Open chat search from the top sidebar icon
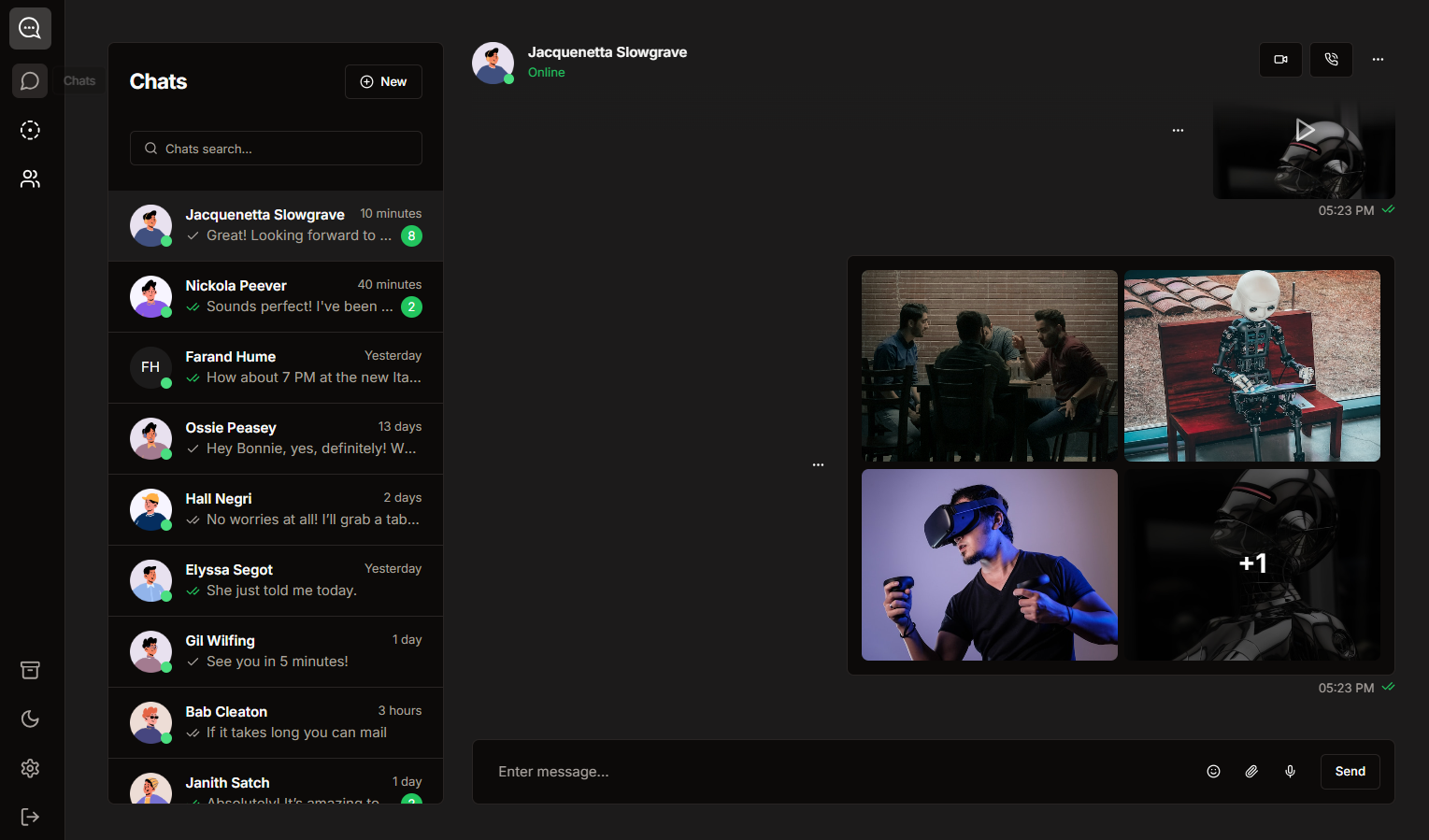This screenshot has height=840, width=1429. [x=29, y=28]
